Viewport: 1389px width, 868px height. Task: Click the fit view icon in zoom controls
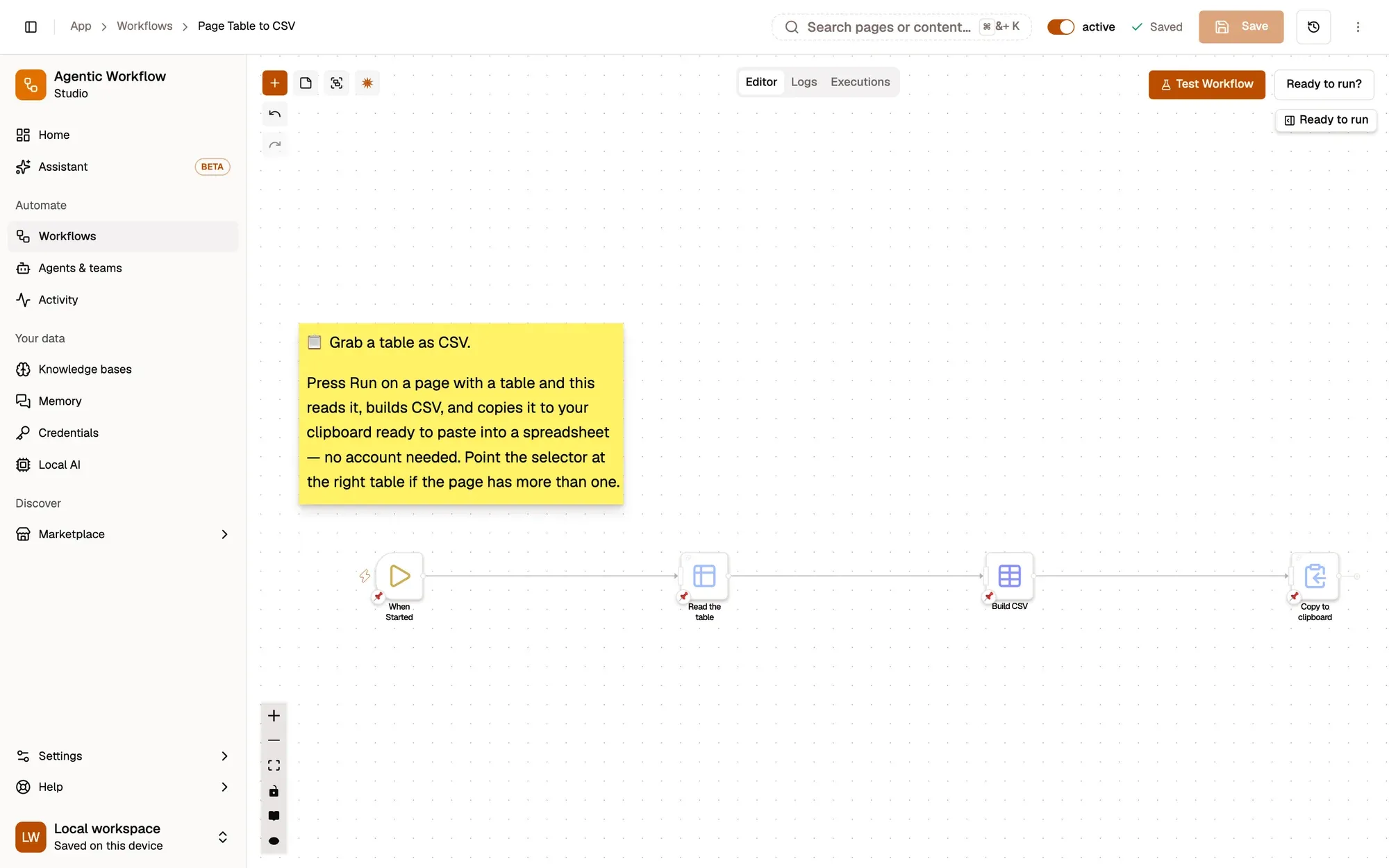(x=274, y=765)
